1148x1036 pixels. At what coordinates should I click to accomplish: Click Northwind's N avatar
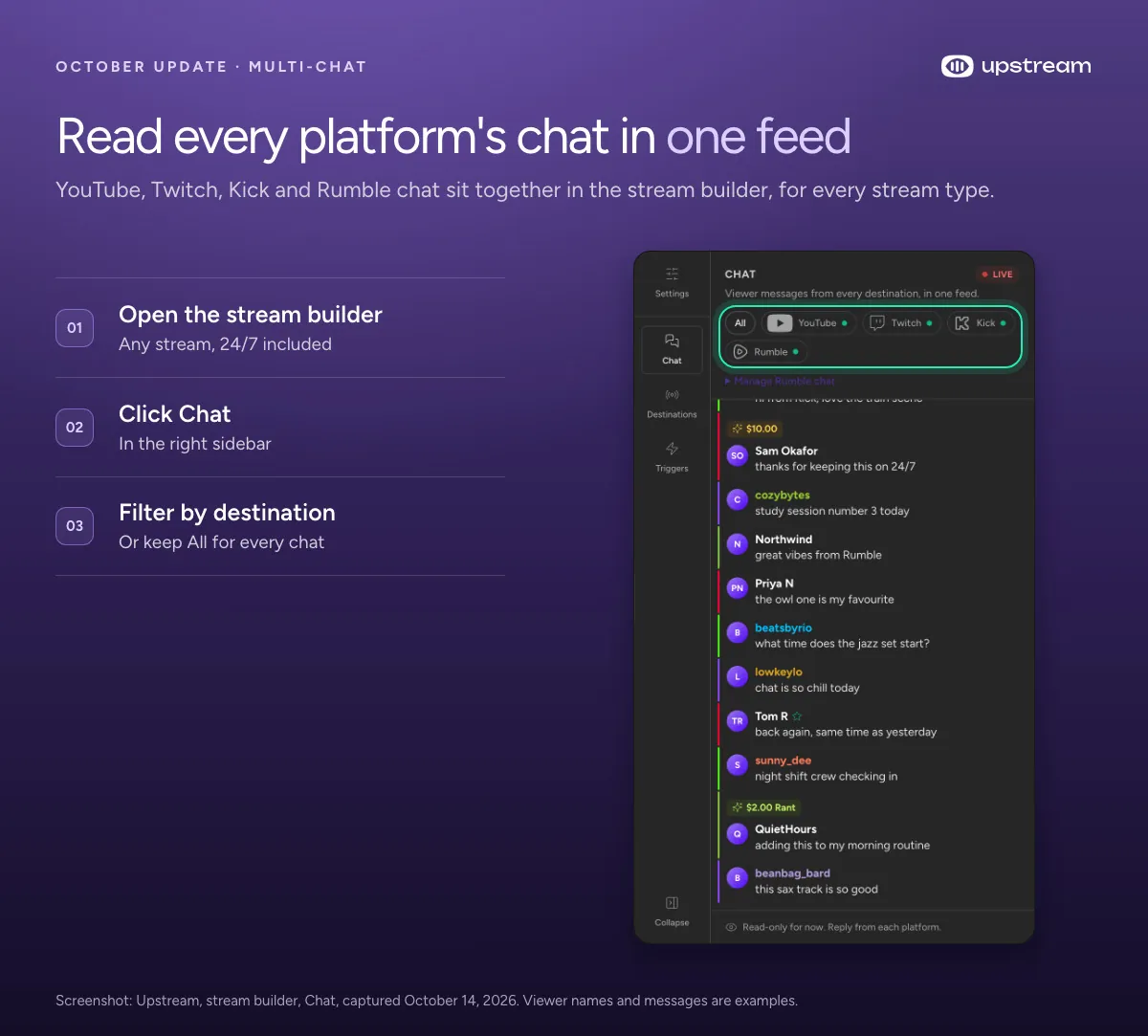737,544
